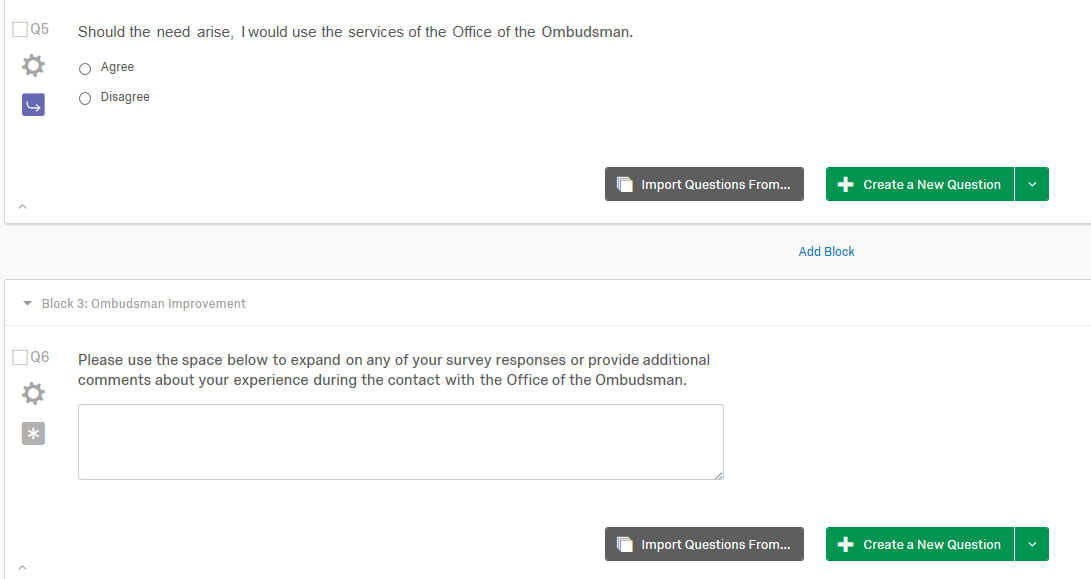The height and width of the screenshot is (579, 1091).
Task: Click the plus icon on the first Create a New Question button
Action: click(845, 184)
